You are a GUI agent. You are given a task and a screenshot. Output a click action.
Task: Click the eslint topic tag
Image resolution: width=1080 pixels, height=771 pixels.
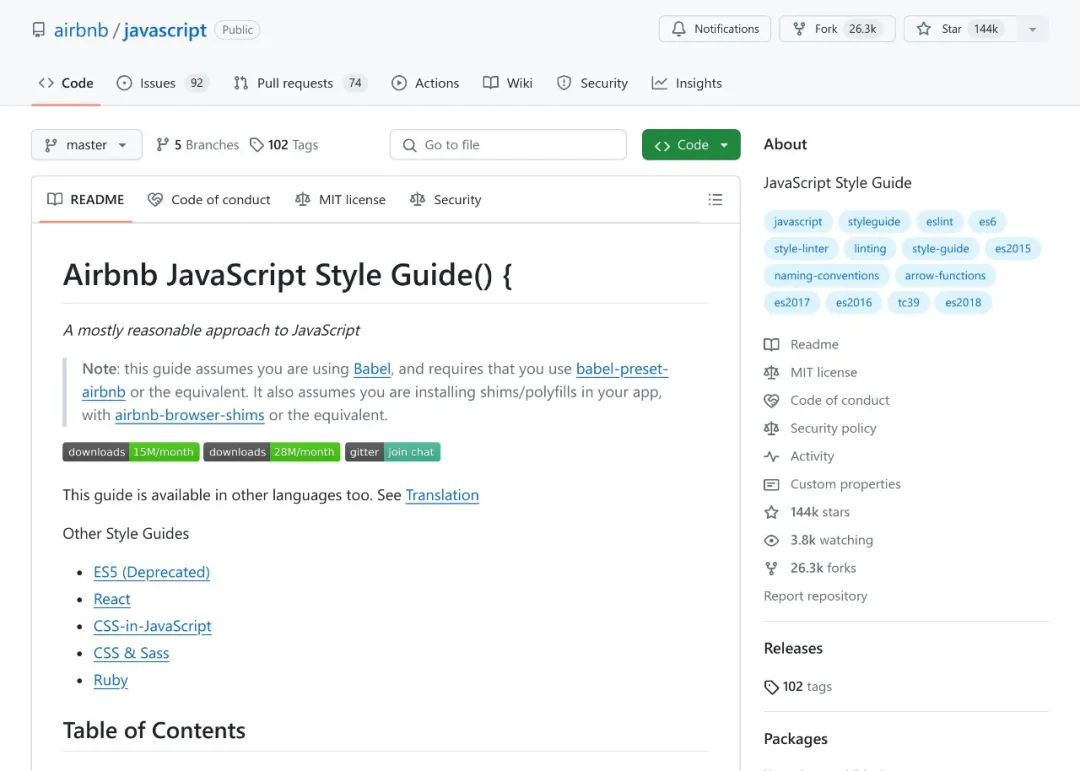pos(939,222)
